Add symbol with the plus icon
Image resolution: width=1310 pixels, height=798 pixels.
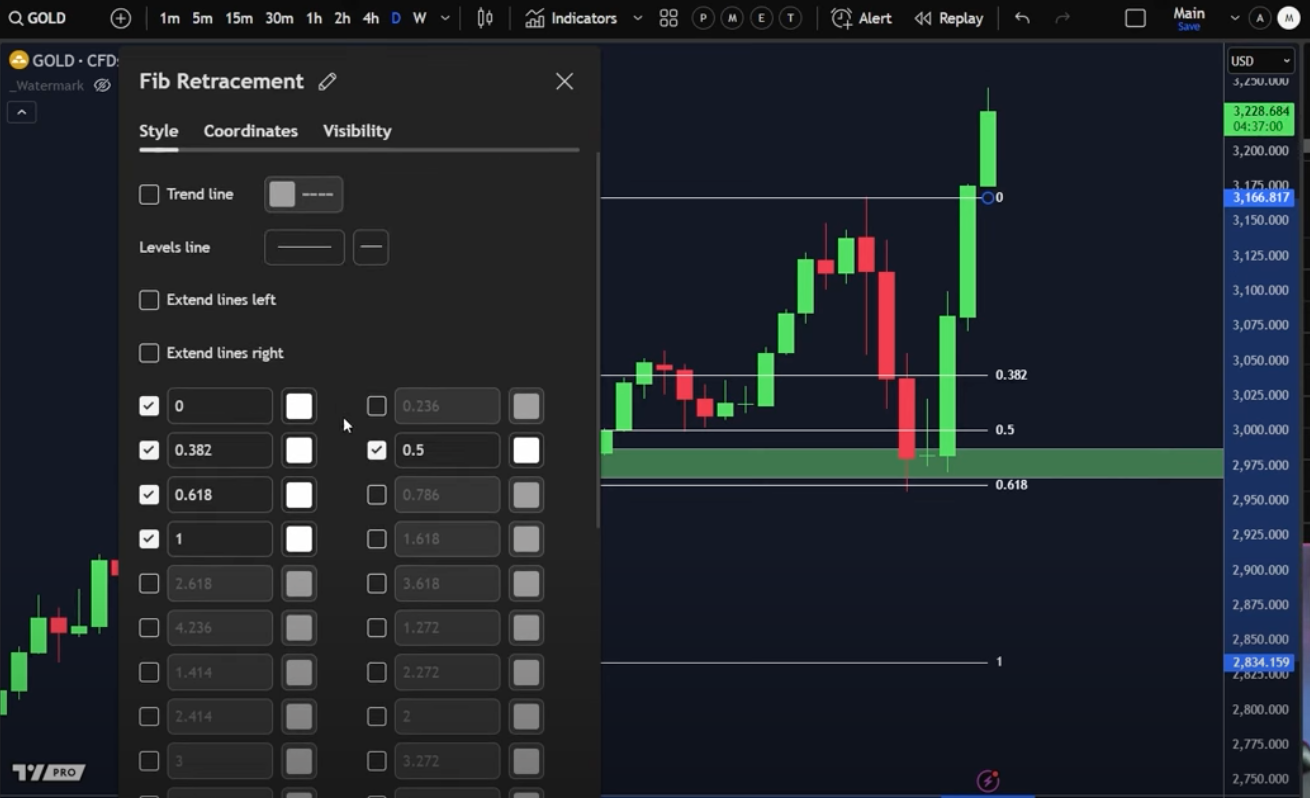[120, 17]
